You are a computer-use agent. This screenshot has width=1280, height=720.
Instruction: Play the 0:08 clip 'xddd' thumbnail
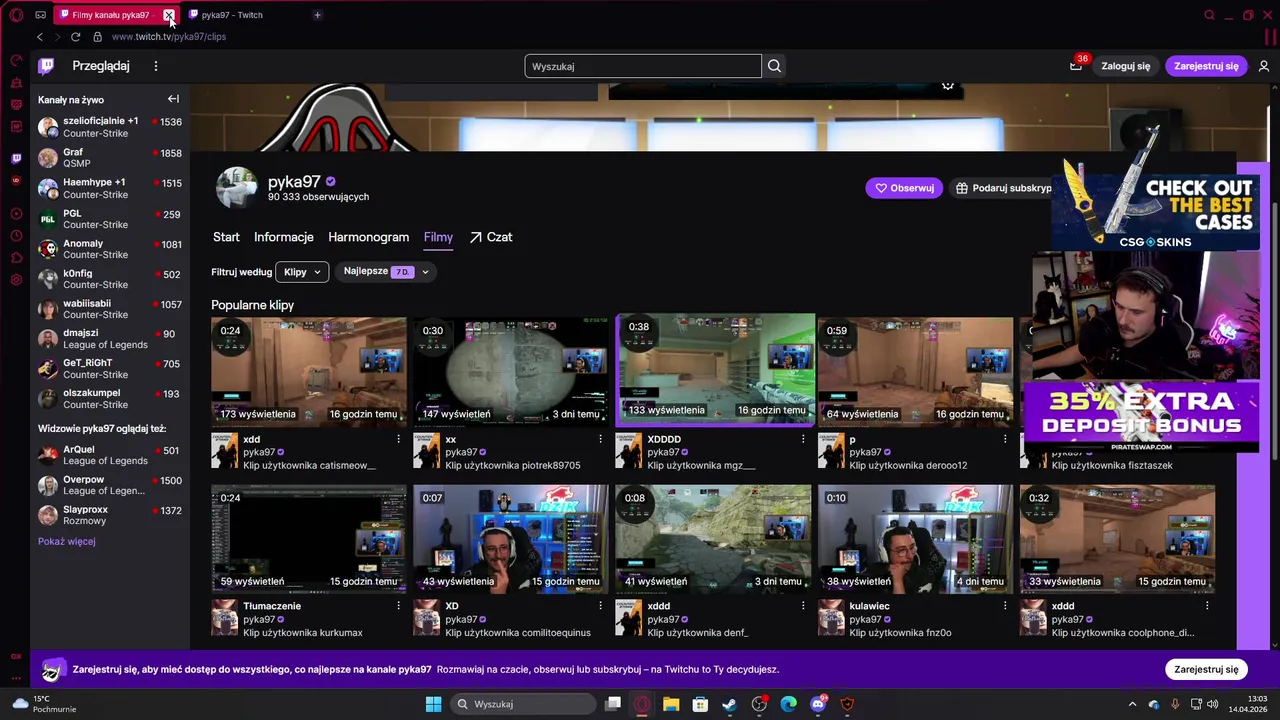click(x=713, y=539)
